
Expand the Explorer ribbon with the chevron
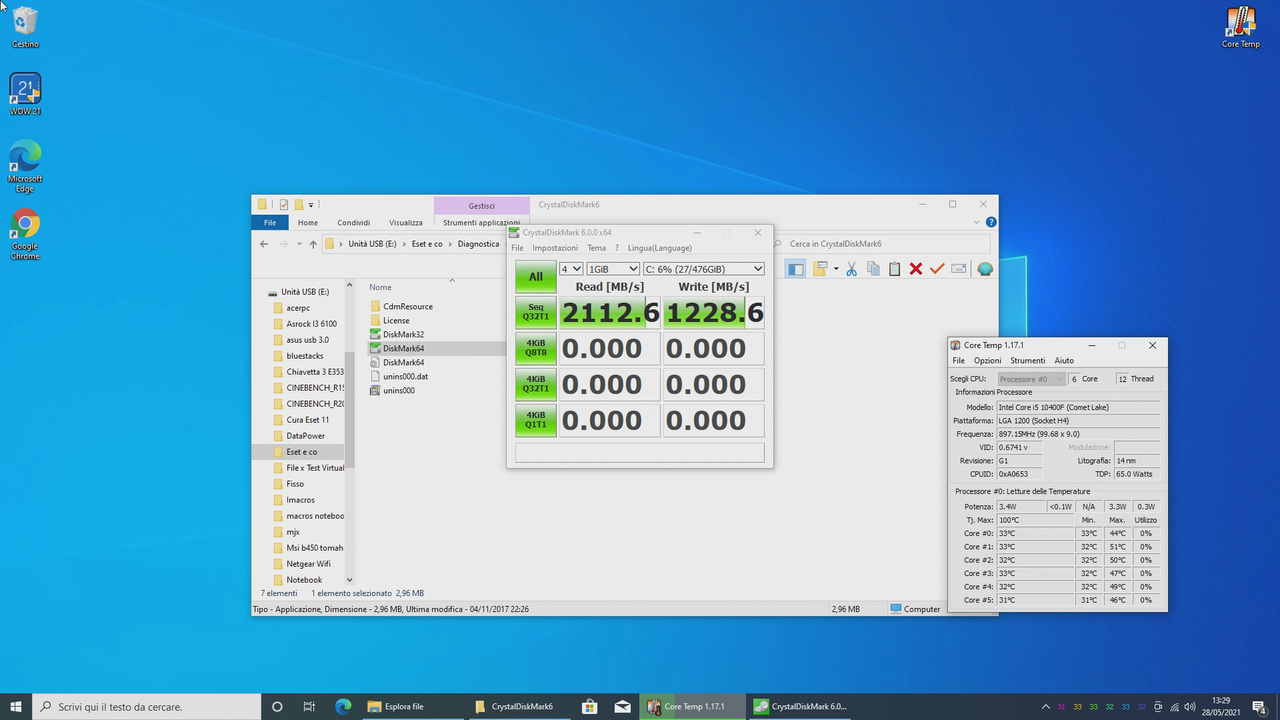click(976, 222)
